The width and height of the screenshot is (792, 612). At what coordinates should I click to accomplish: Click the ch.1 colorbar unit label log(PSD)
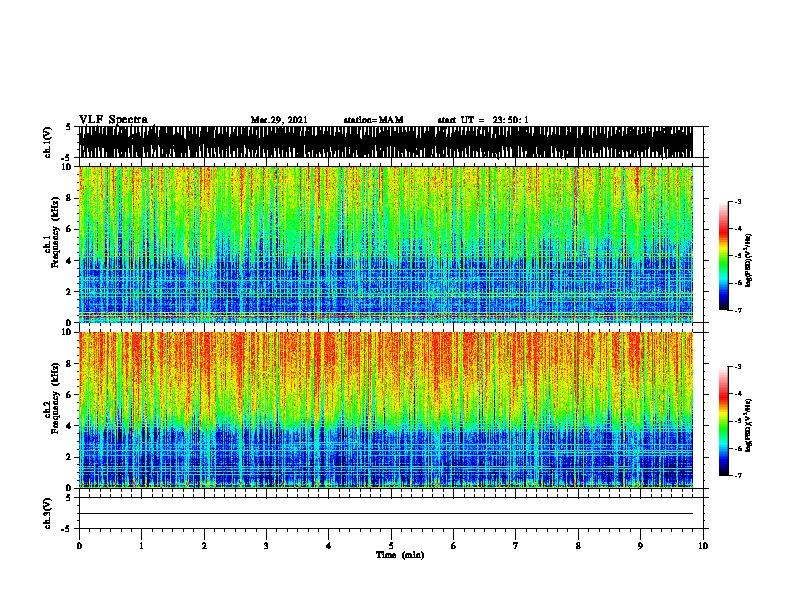click(748, 260)
